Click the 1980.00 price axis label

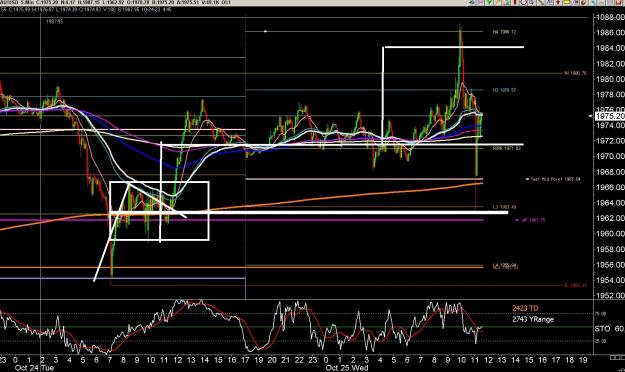click(610, 79)
